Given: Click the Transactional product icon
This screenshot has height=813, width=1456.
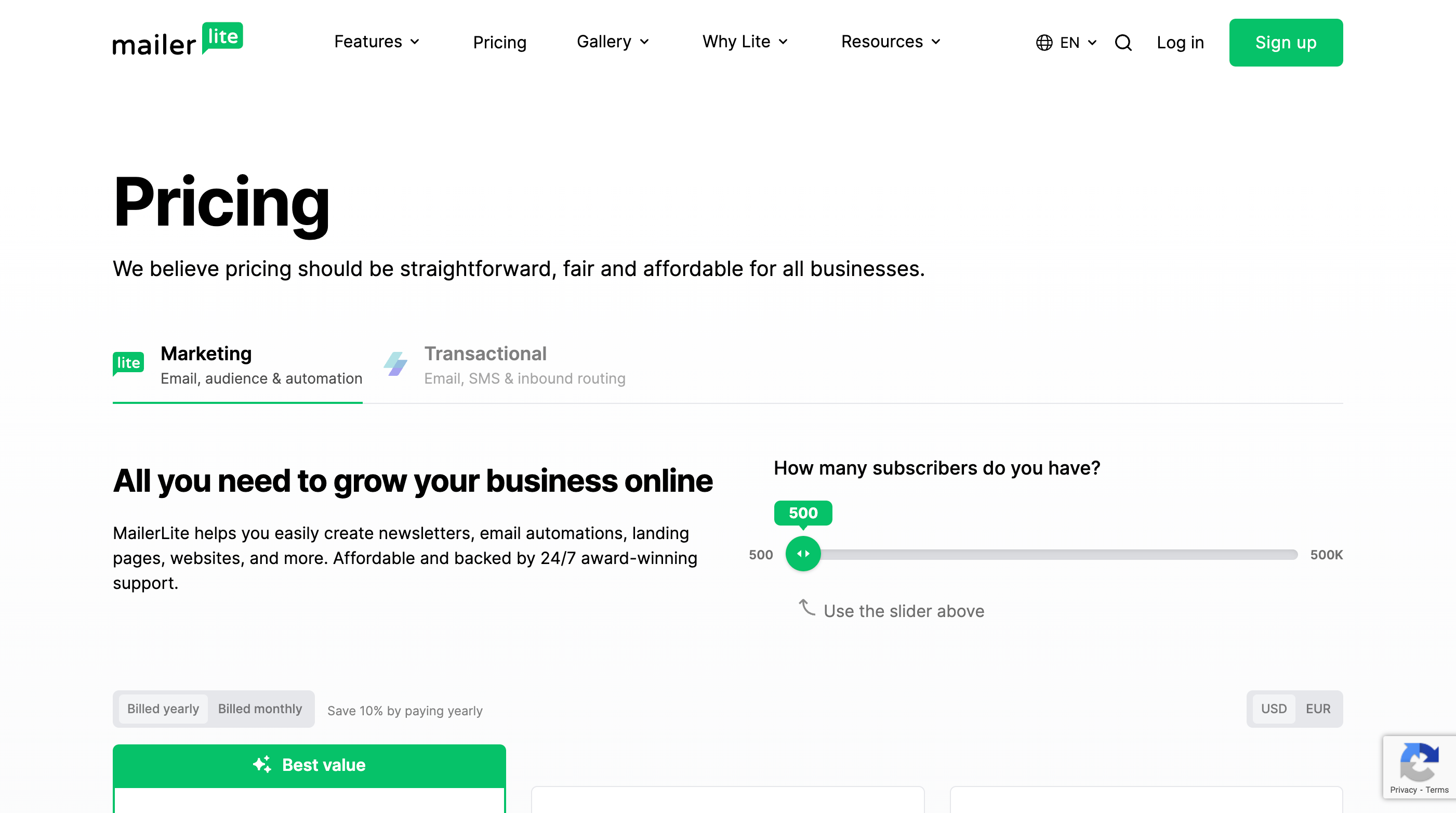Looking at the screenshot, I should [395, 364].
